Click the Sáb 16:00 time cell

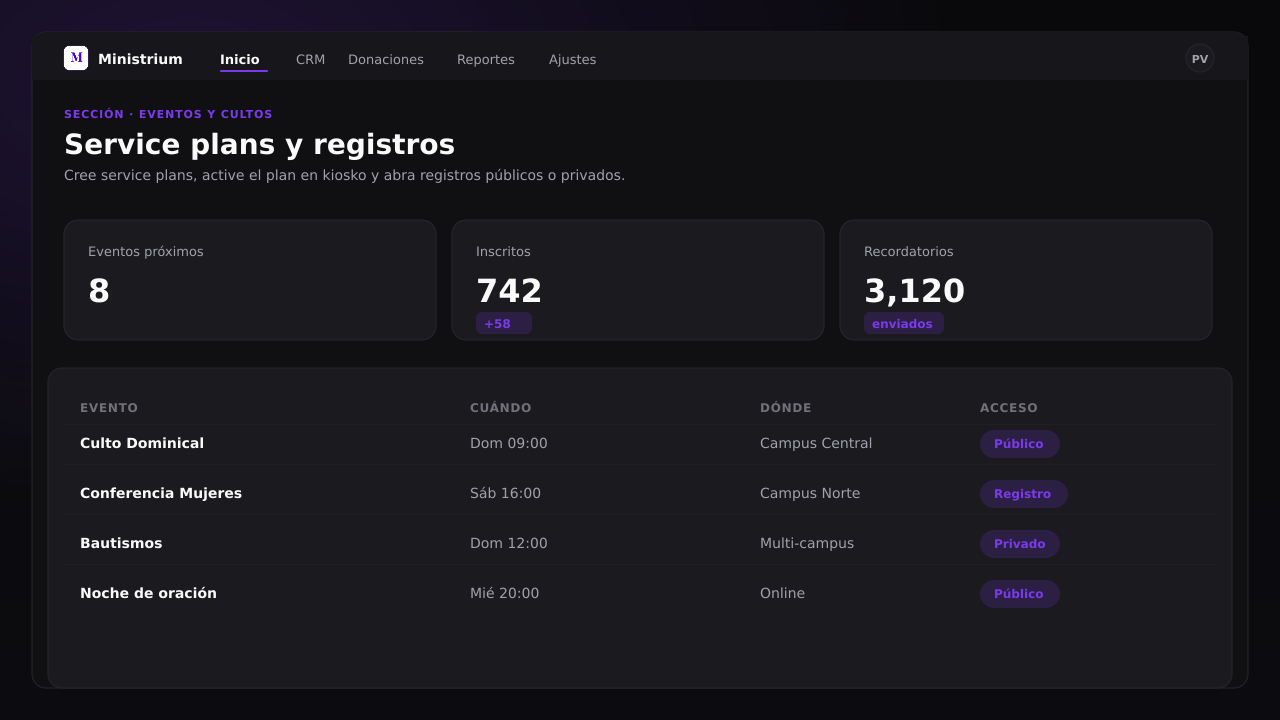505,493
